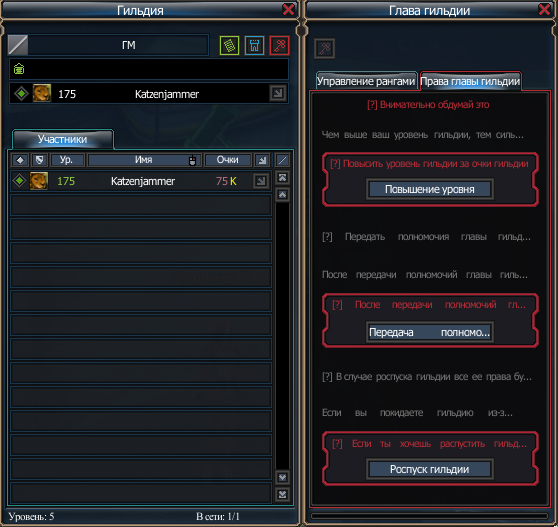
Task: Click the guild emblem square beside ГМ
Action: pos(18,45)
